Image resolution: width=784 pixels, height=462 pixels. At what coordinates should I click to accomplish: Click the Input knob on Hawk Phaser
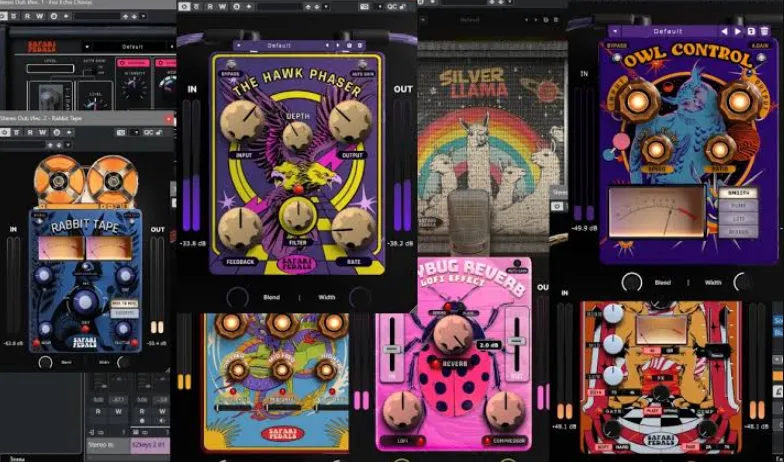click(242, 120)
